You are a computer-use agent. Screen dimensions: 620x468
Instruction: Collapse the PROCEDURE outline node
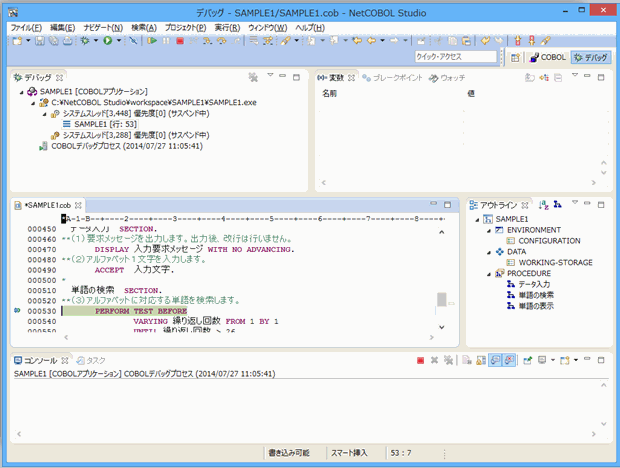[489, 274]
